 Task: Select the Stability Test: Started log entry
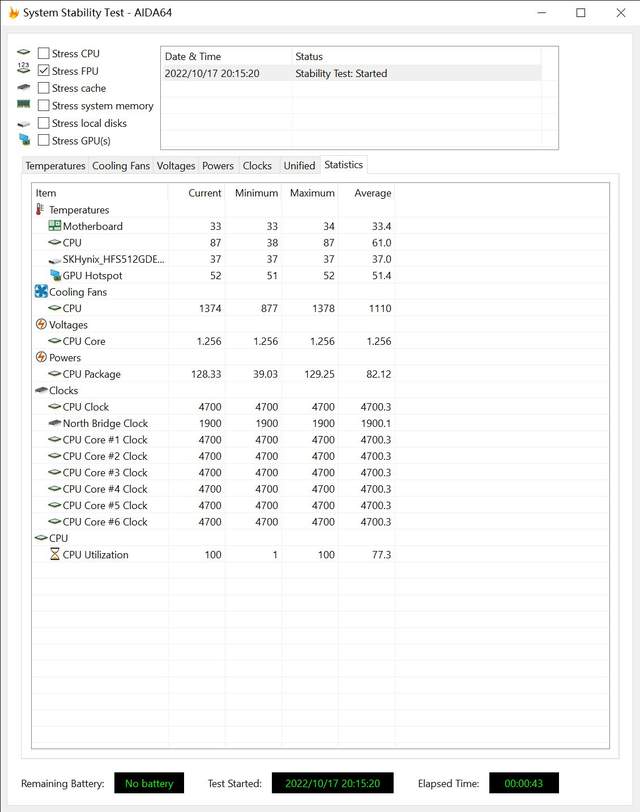click(x=351, y=74)
